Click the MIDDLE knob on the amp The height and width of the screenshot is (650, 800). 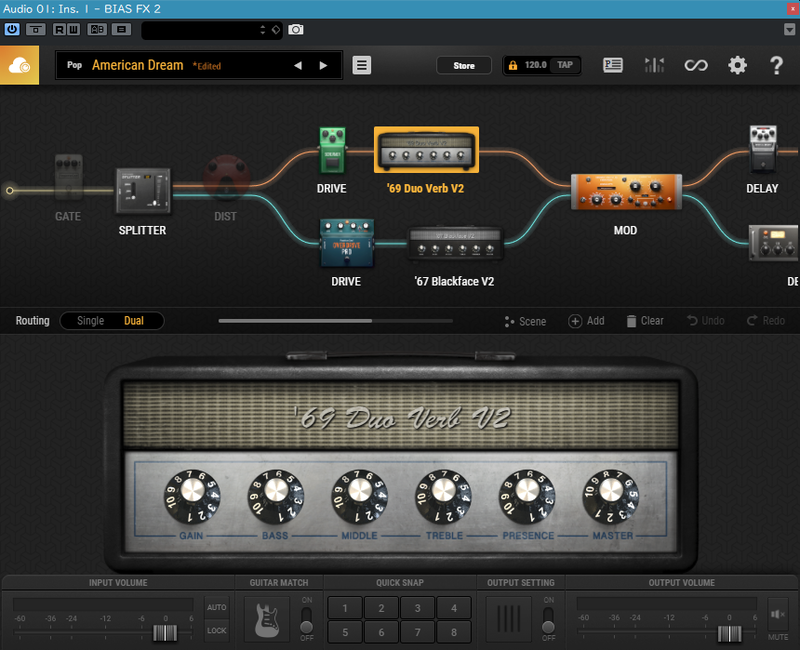(x=360, y=496)
